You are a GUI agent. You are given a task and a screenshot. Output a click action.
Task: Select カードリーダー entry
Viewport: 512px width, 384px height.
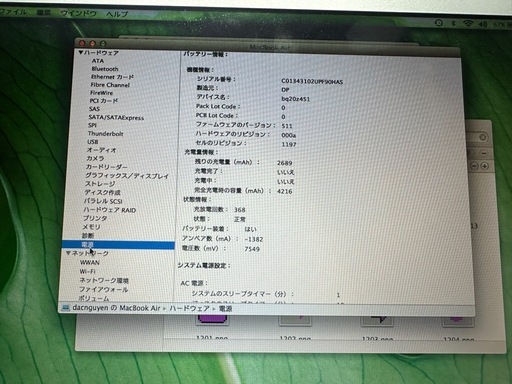[x=106, y=167]
